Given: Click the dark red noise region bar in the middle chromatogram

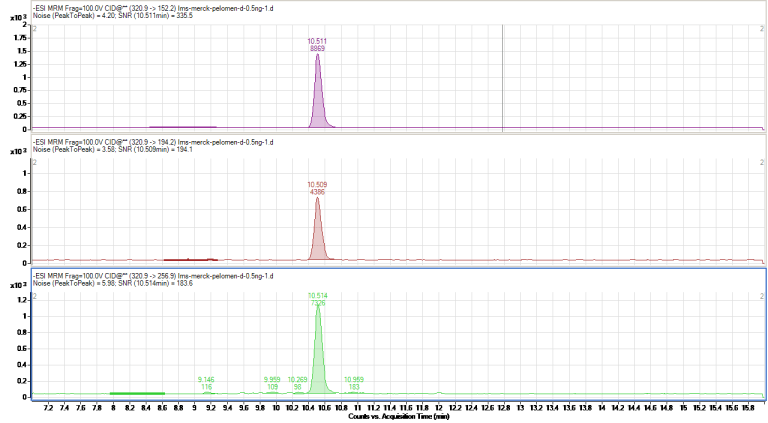Looking at the screenshot, I should tap(191, 259).
